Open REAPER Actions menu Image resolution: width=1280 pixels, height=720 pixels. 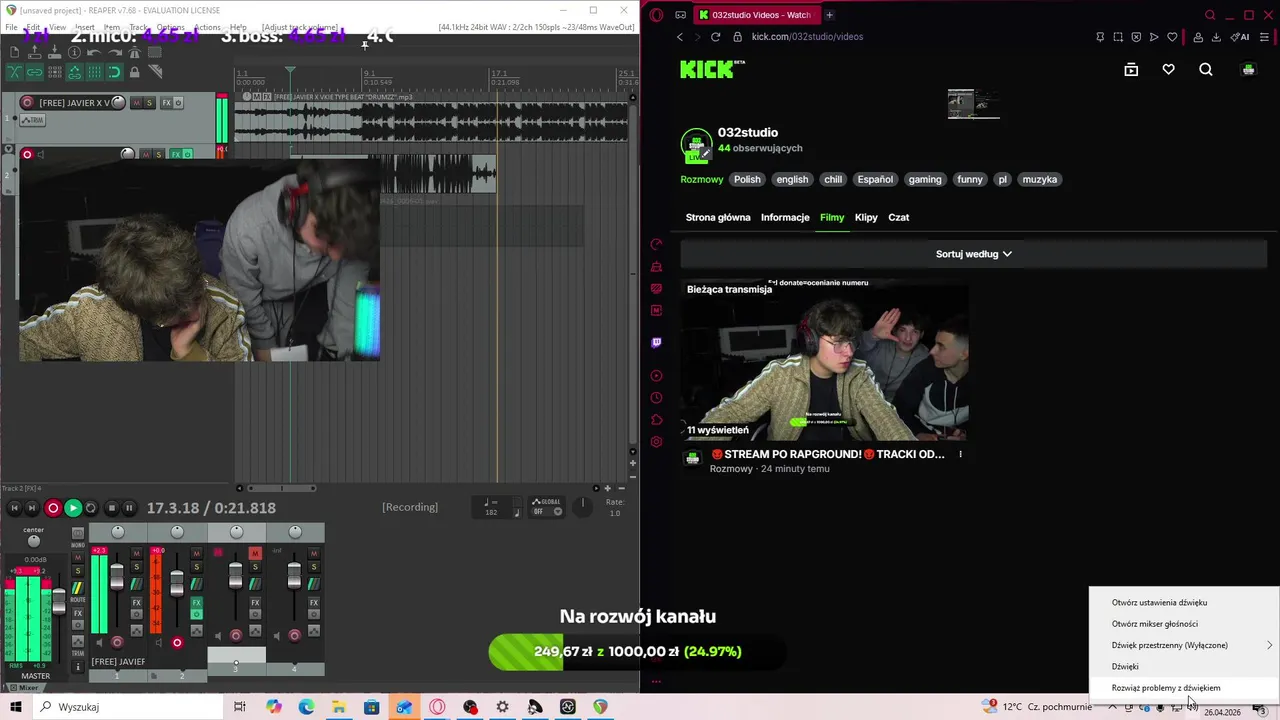[x=207, y=27]
